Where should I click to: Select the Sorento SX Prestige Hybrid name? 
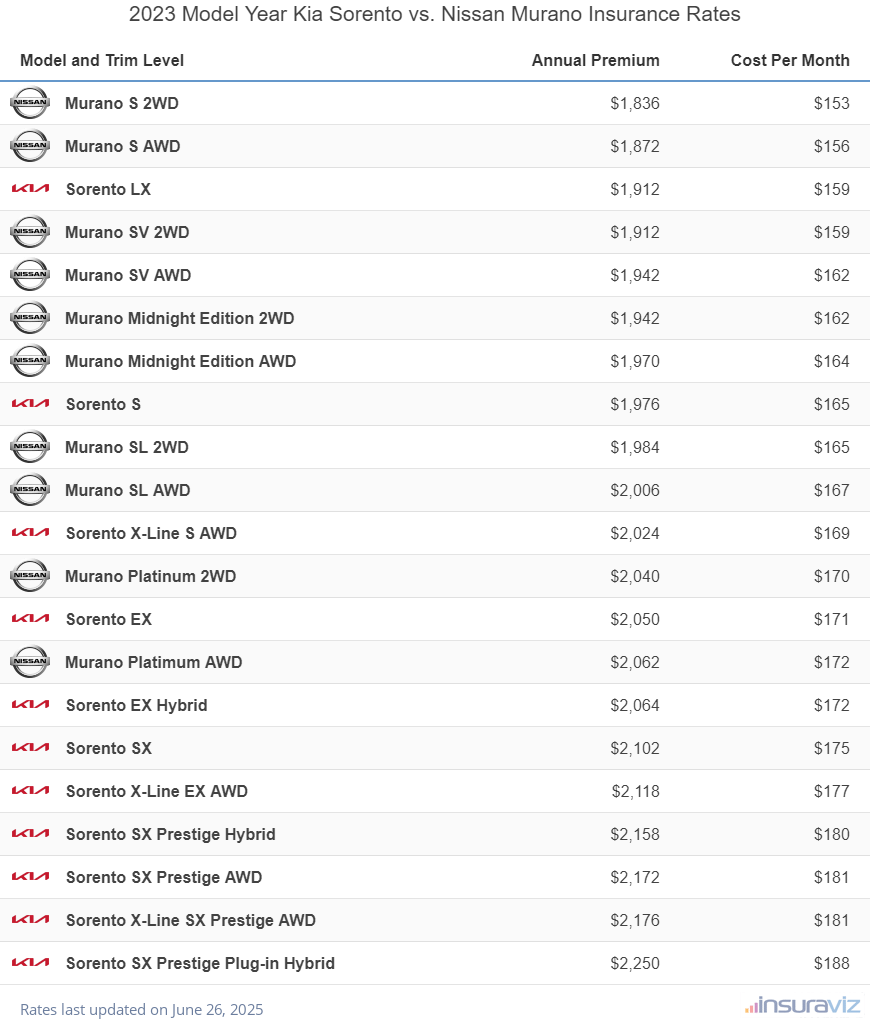tap(171, 835)
